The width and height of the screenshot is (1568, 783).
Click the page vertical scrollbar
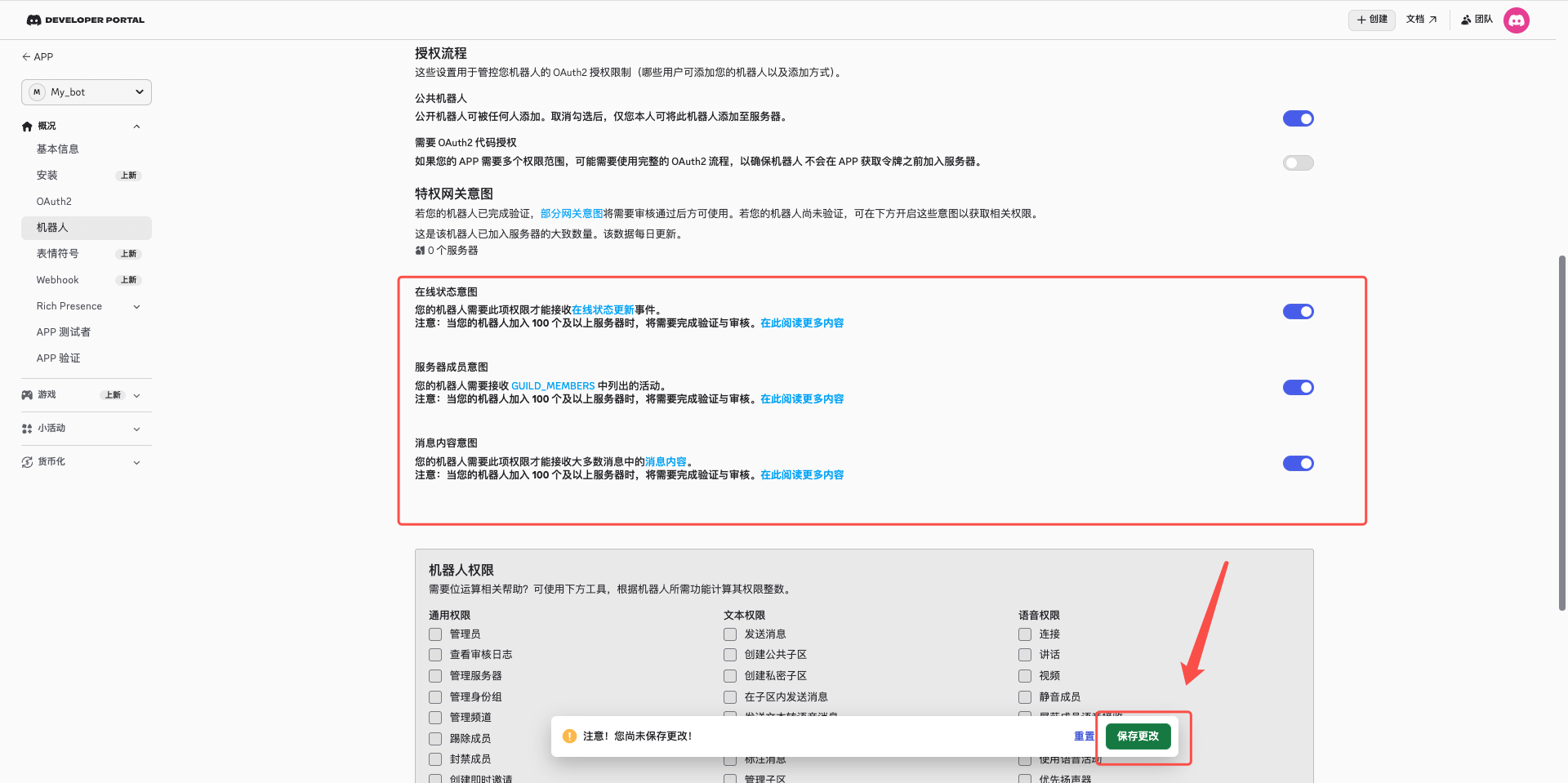1561,433
